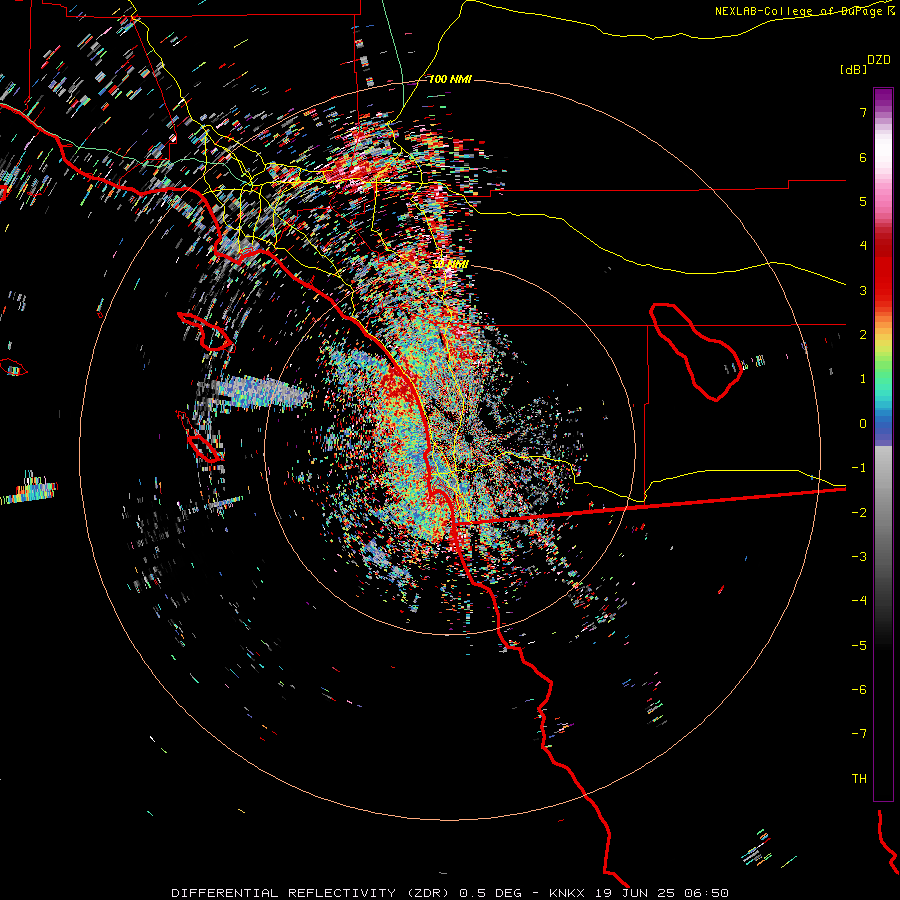Click the DZD product label above the color scale
Screen dimensions: 900x900
[879, 60]
